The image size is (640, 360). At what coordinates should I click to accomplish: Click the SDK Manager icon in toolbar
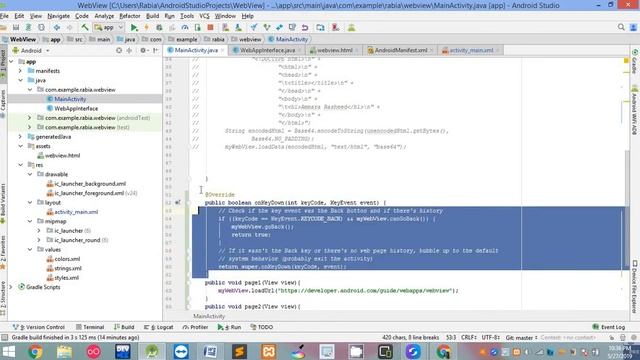238,27
